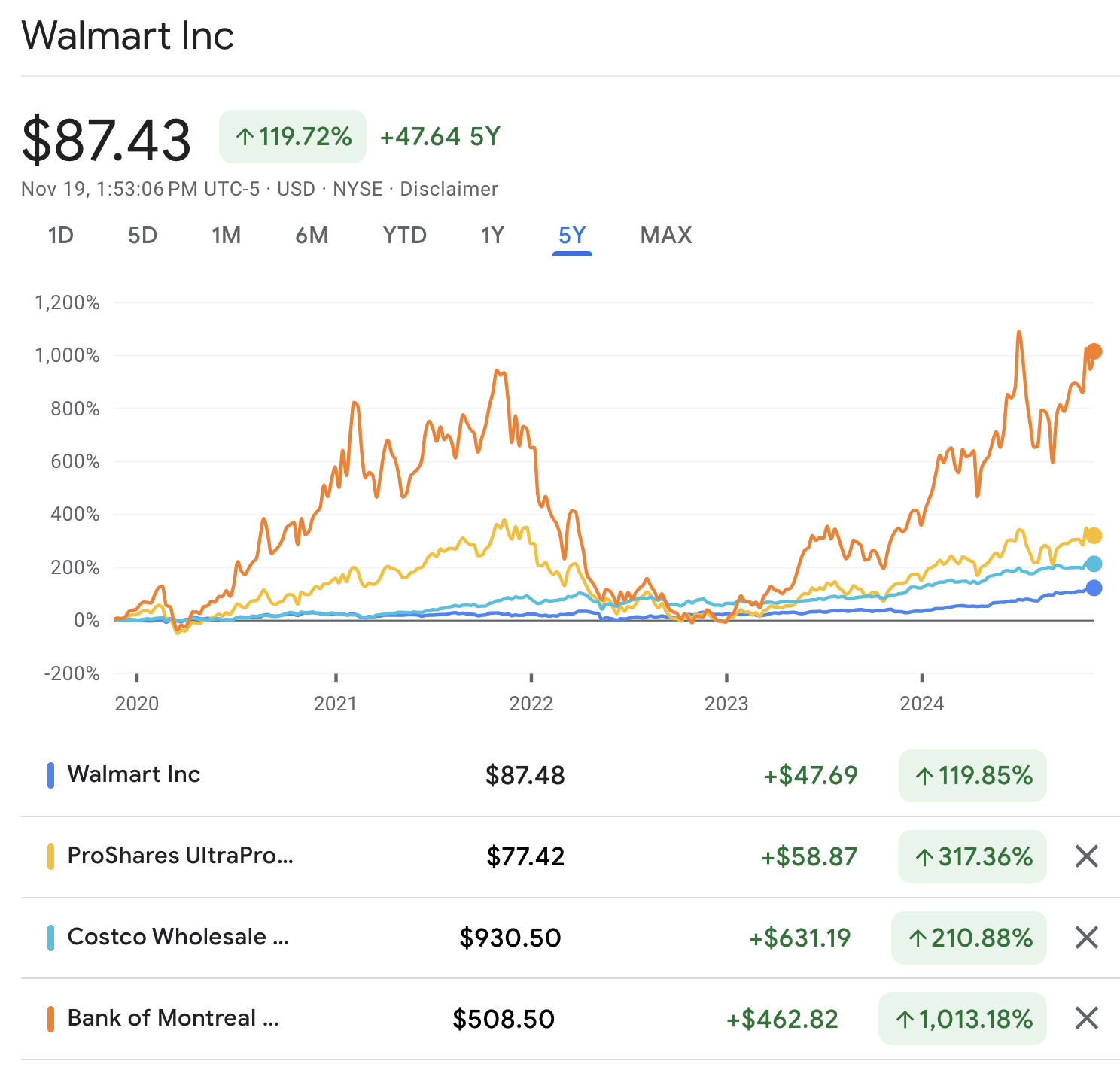The width and height of the screenshot is (1120, 1076).
Task: Click the 1,000% y-axis label
Action: point(67,355)
